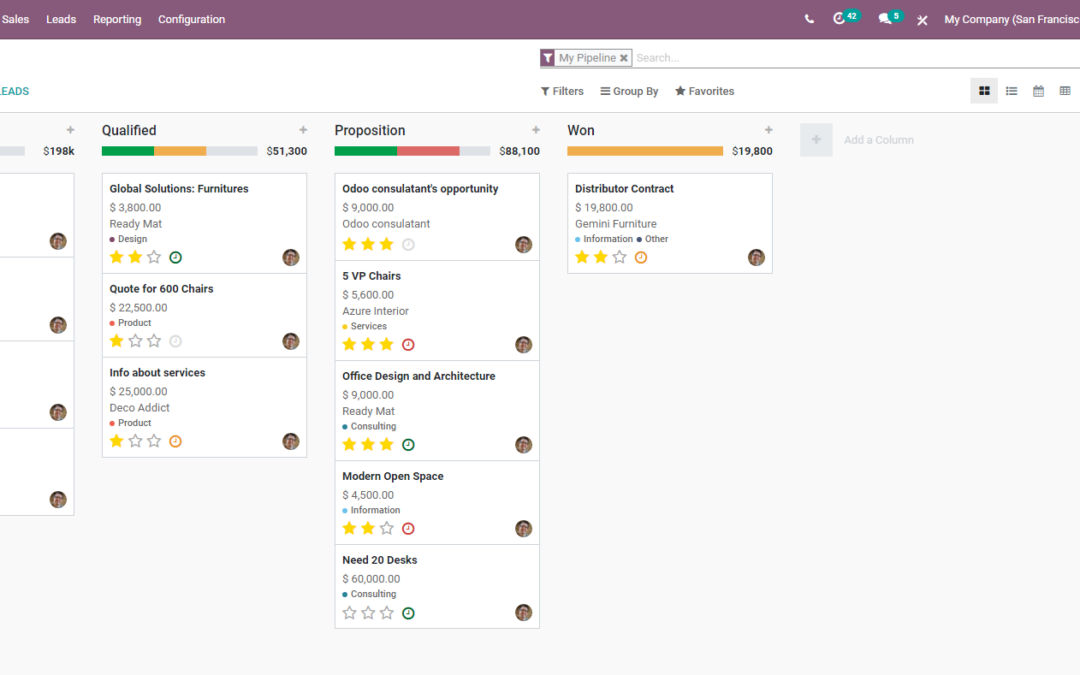
Task: Click salesperson avatar on Need 20 Desks card
Action: [523, 612]
